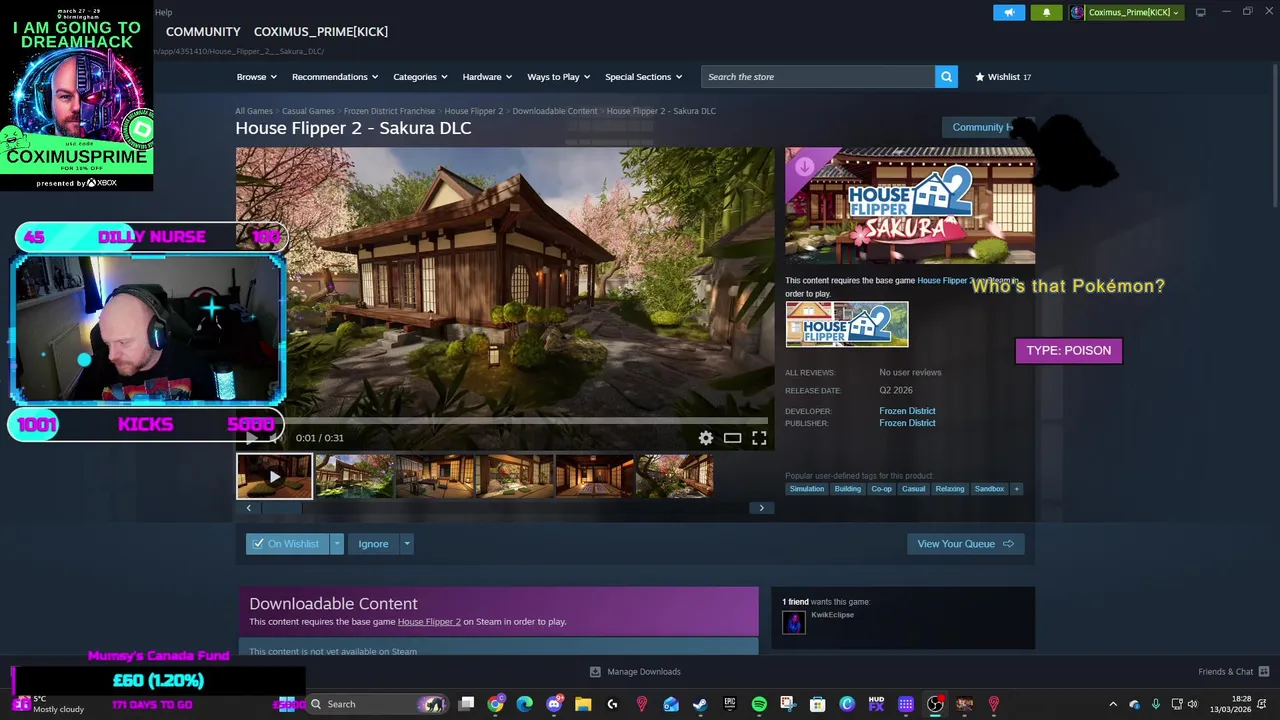The width and height of the screenshot is (1280, 720).
Task: Click inside the store search field
Action: coord(818,77)
